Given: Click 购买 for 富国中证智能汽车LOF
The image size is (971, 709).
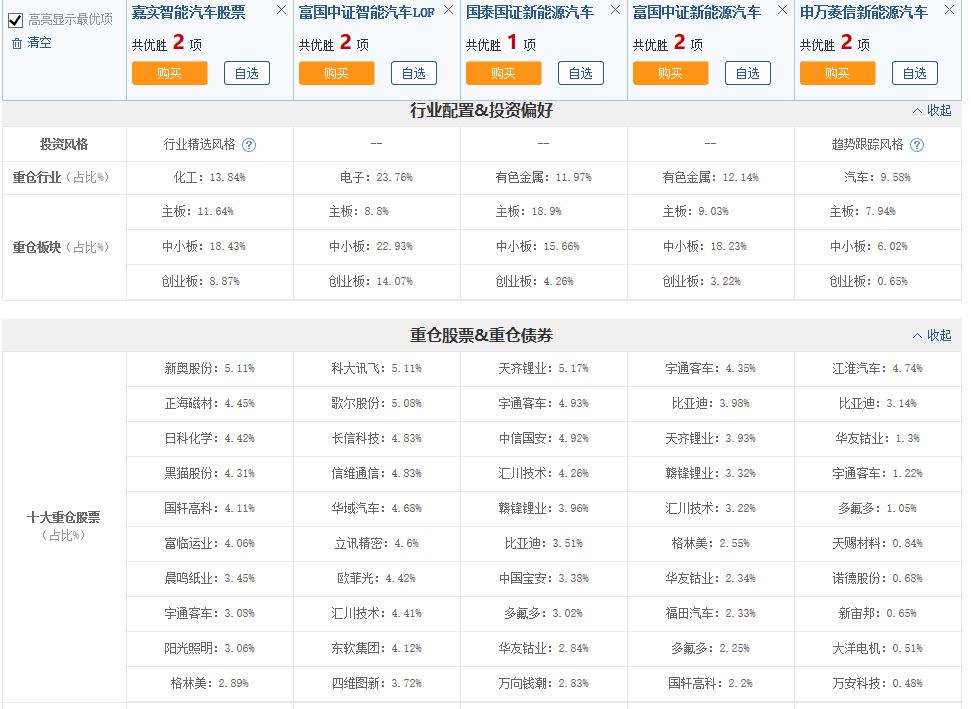Looking at the screenshot, I should point(336,73).
